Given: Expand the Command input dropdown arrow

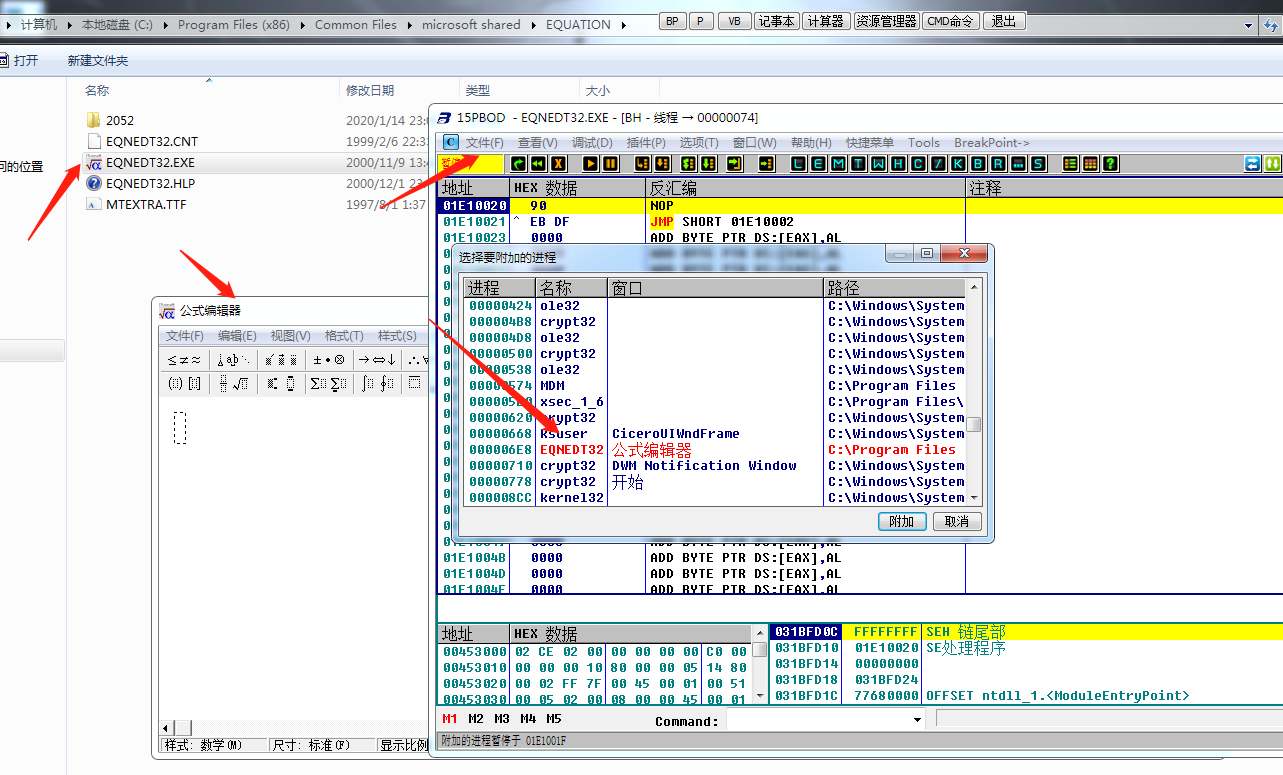Looking at the screenshot, I should click(918, 720).
